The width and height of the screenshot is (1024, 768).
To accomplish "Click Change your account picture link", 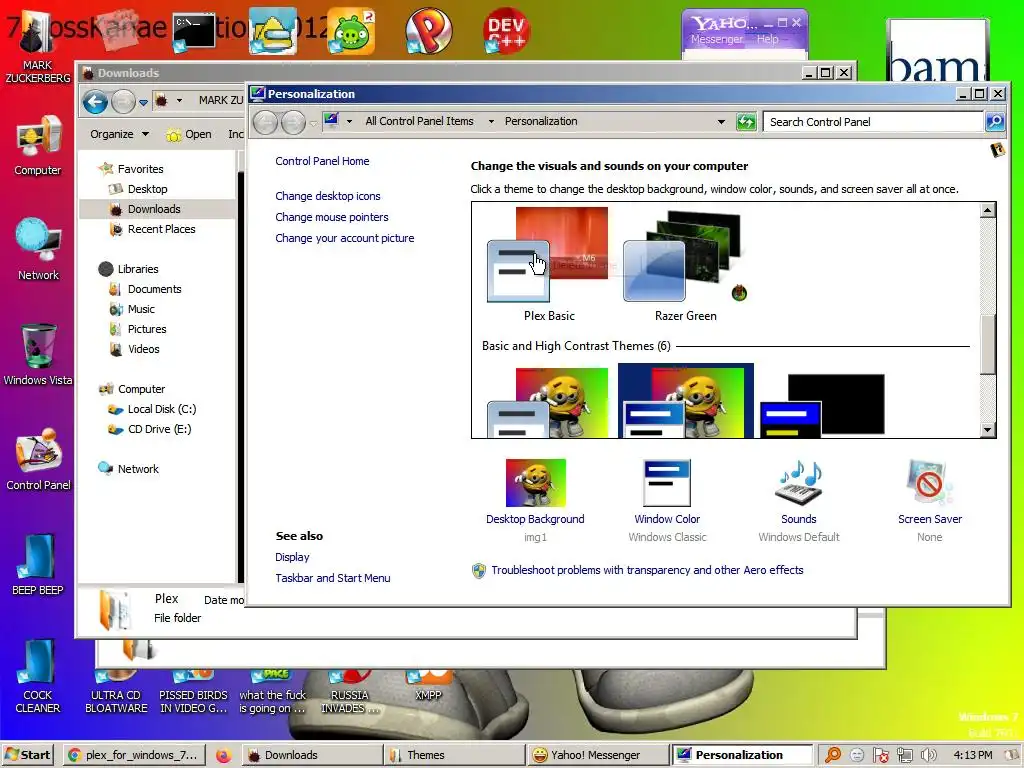I will tap(345, 238).
